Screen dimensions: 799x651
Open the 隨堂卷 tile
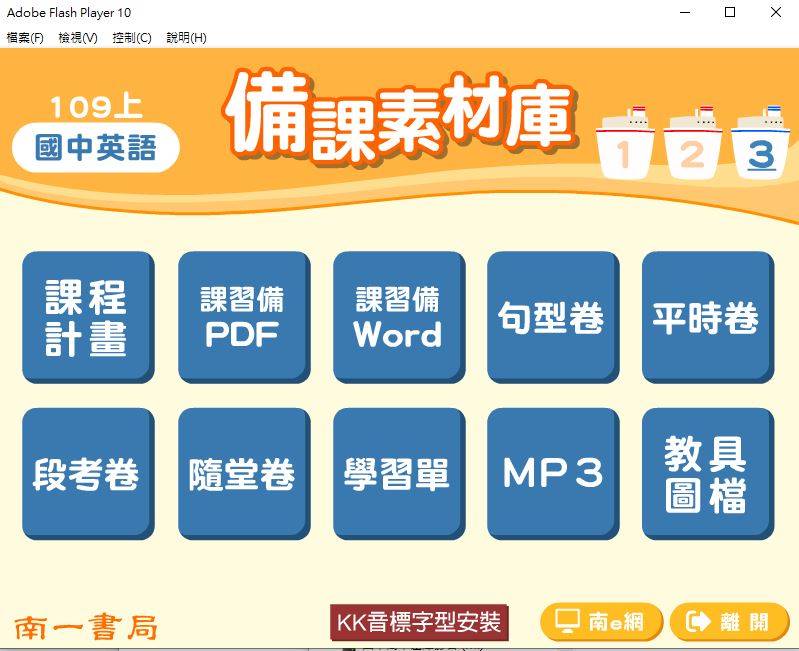(244, 474)
